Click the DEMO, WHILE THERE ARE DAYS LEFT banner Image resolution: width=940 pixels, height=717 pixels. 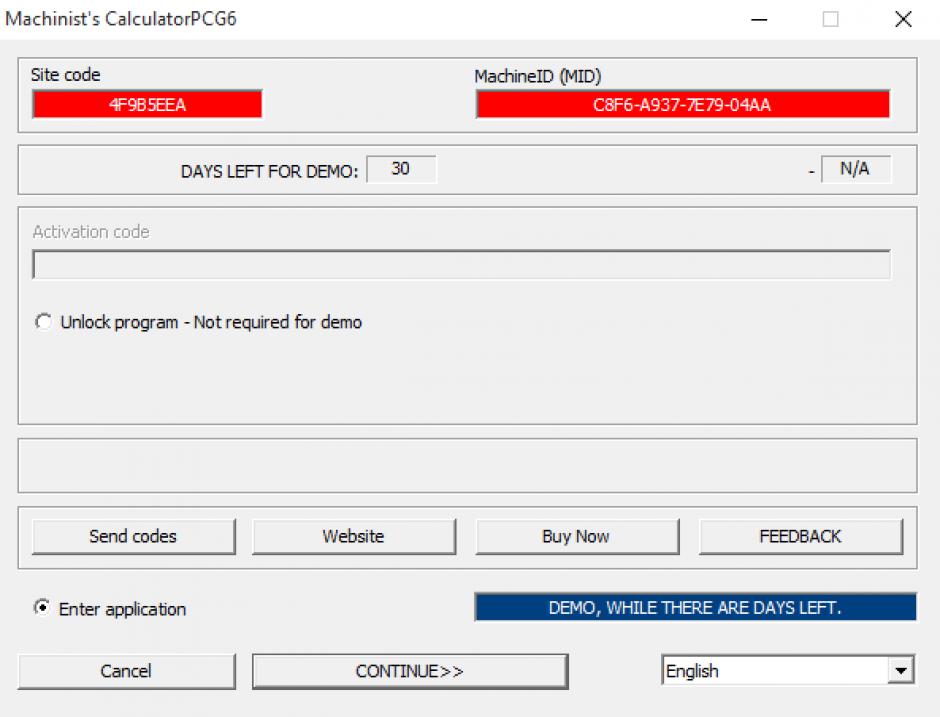click(x=695, y=607)
